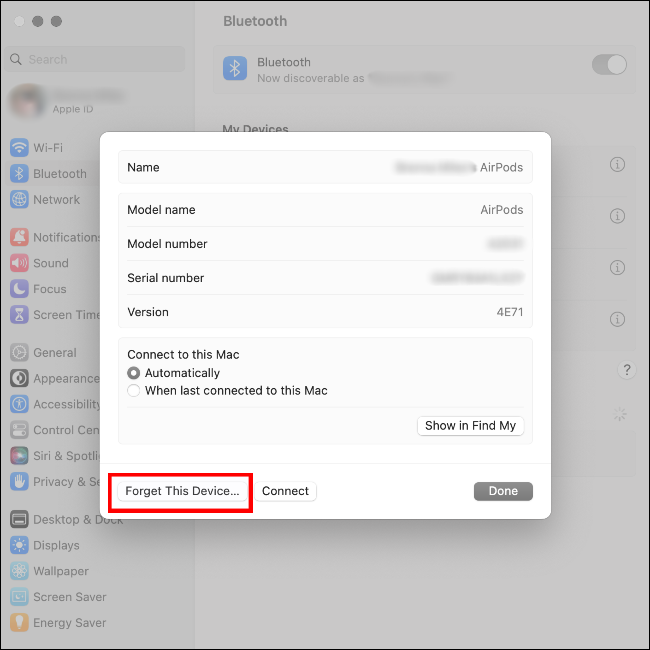Click the Bluetooth logo in main panel
The image size is (650, 650).
click(x=235, y=68)
